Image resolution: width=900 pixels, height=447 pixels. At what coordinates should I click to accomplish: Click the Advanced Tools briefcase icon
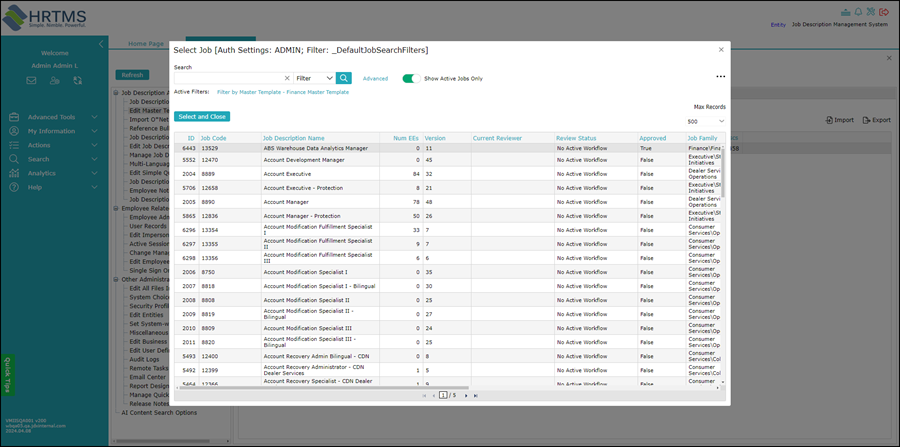14,117
